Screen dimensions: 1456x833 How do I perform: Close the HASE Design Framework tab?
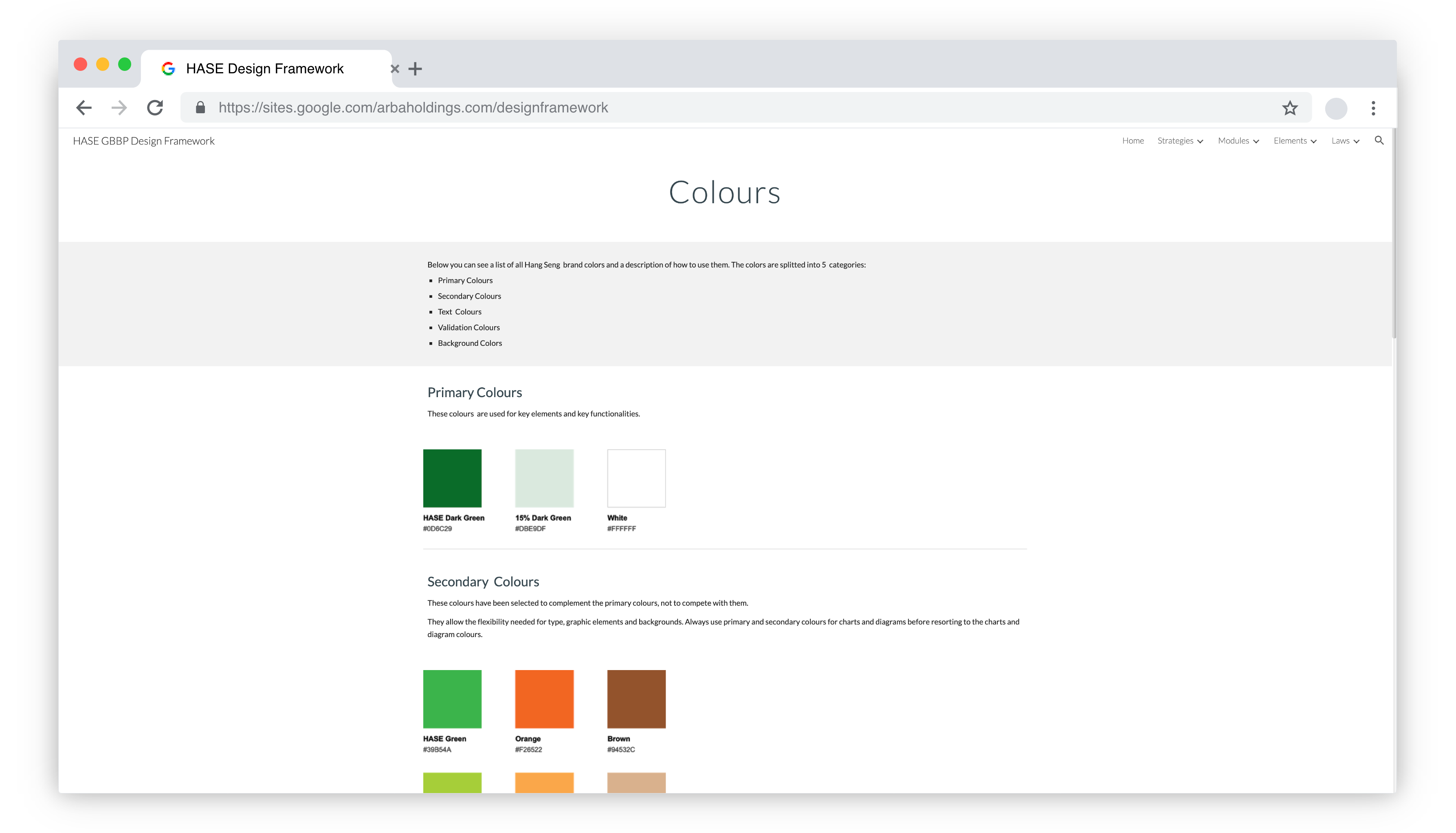click(395, 69)
